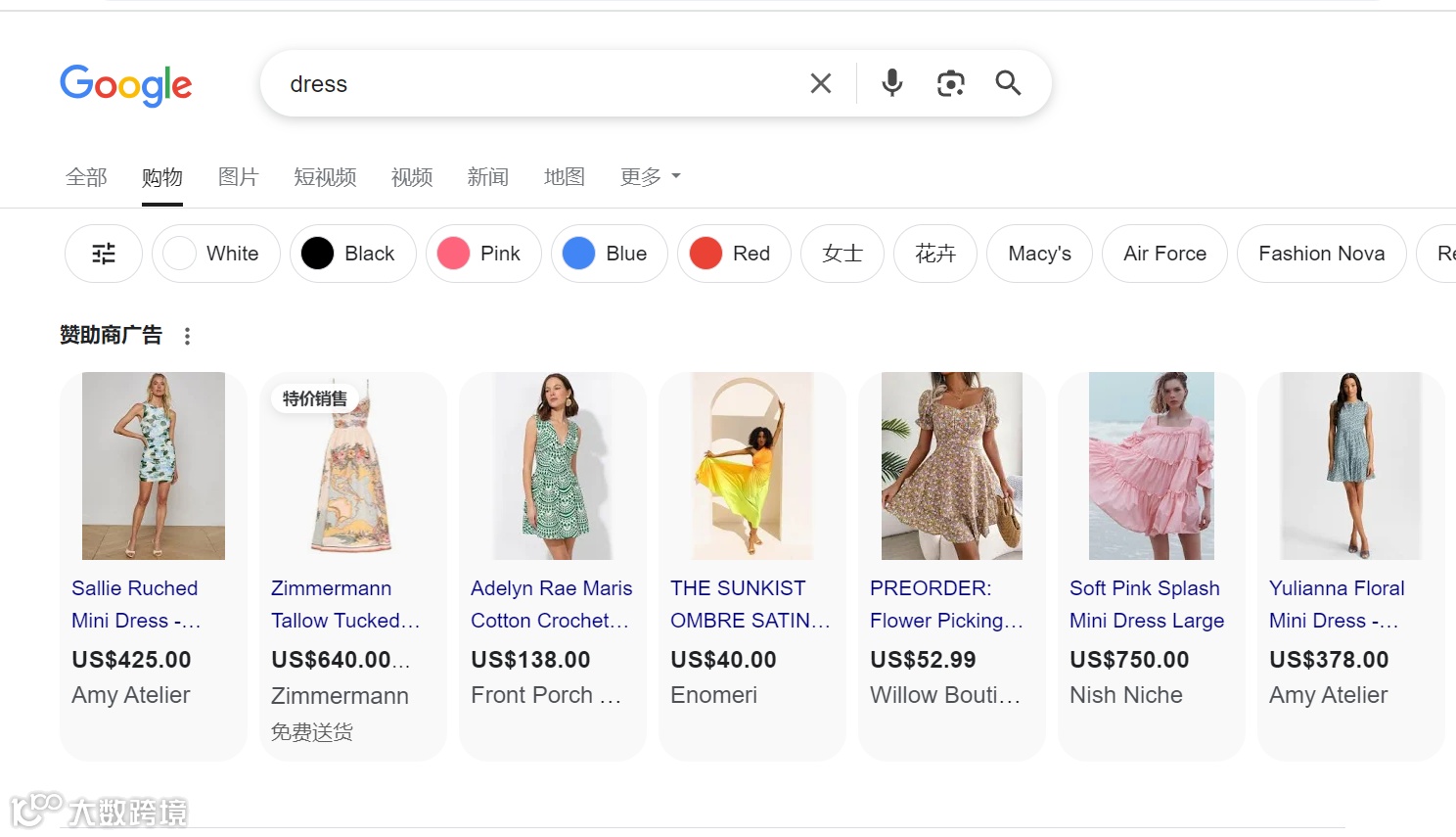Viewport: 1456px width, 837px height.
Task: Apply the Blue color filter
Action: click(x=610, y=254)
